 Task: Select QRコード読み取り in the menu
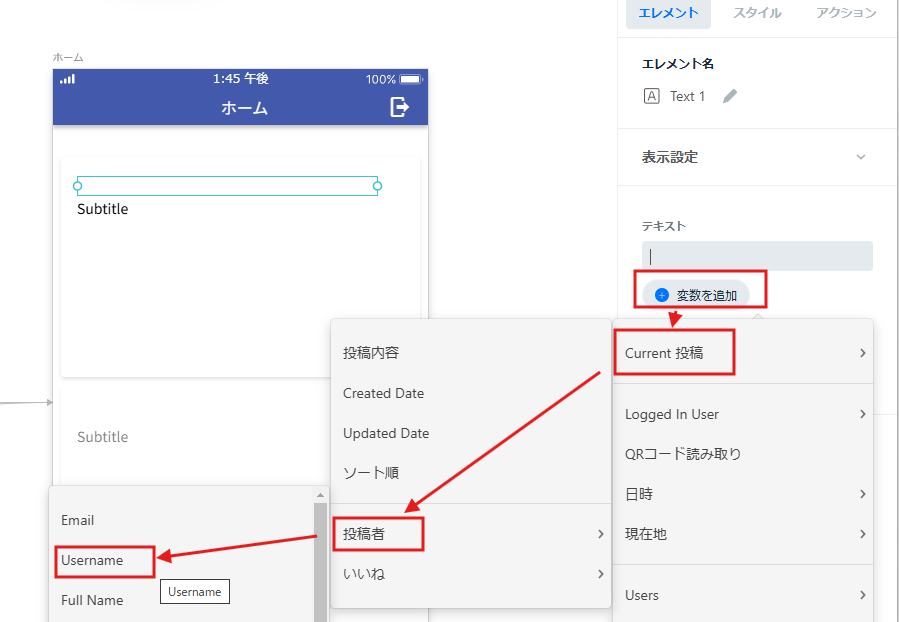pyautogui.click(x=742, y=454)
